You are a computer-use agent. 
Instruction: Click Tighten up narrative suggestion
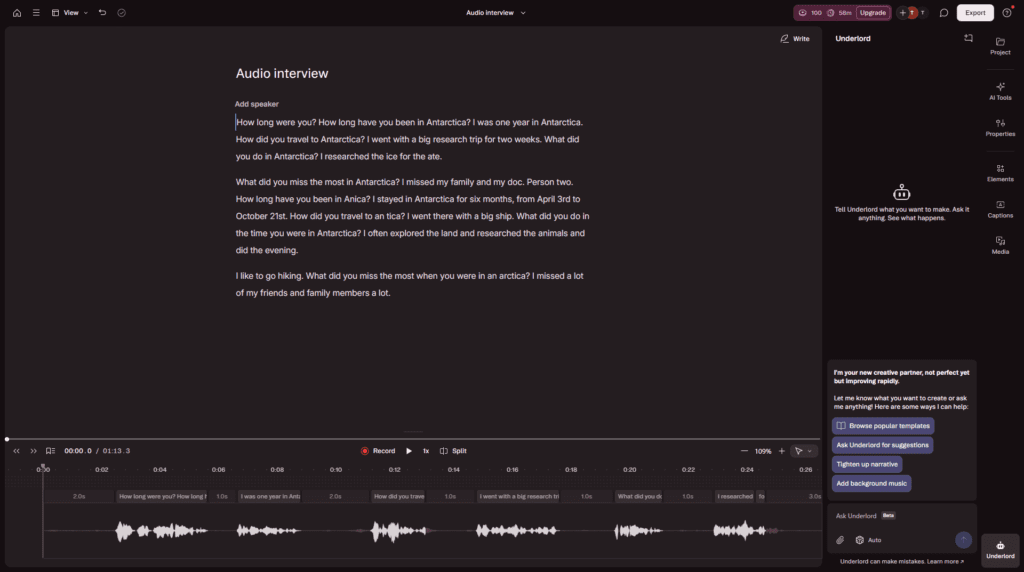click(x=867, y=464)
